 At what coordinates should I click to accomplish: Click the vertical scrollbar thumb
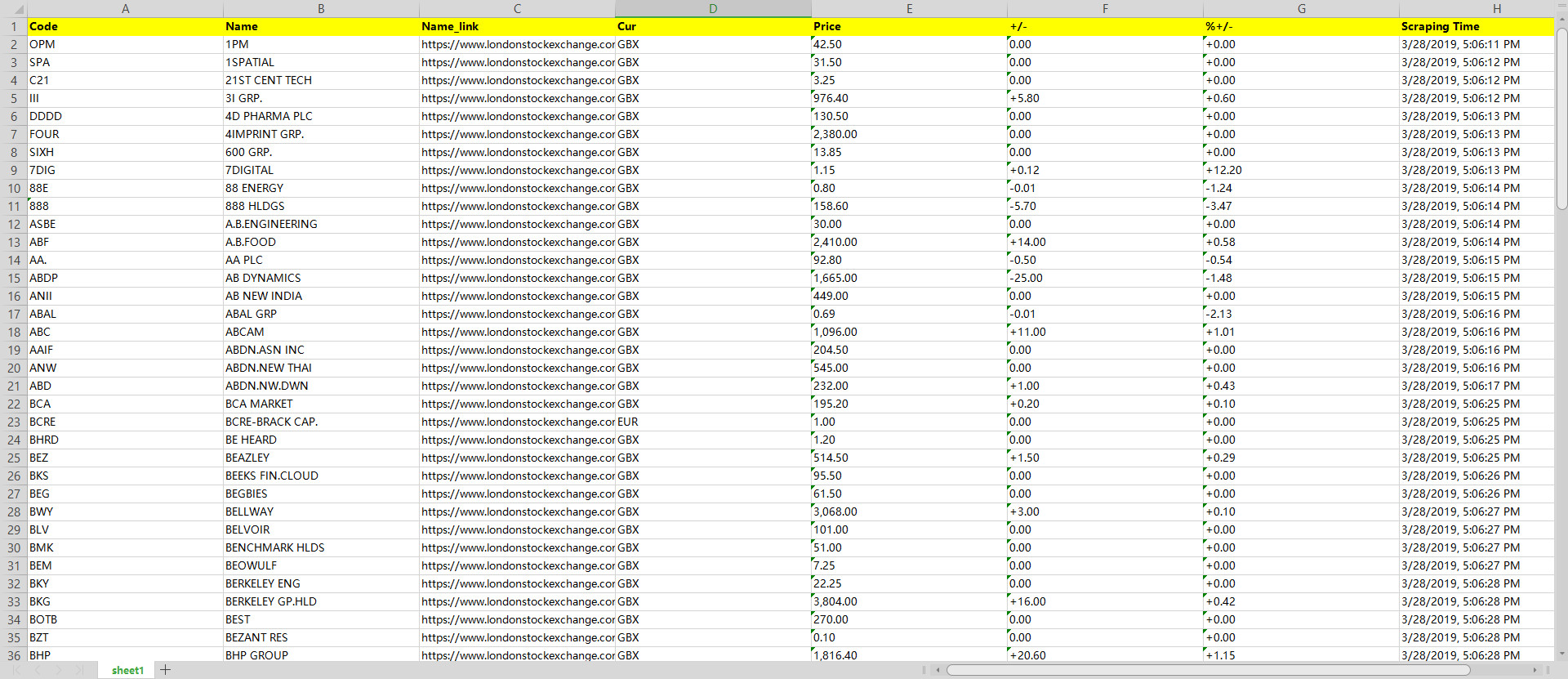click(1561, 118)
